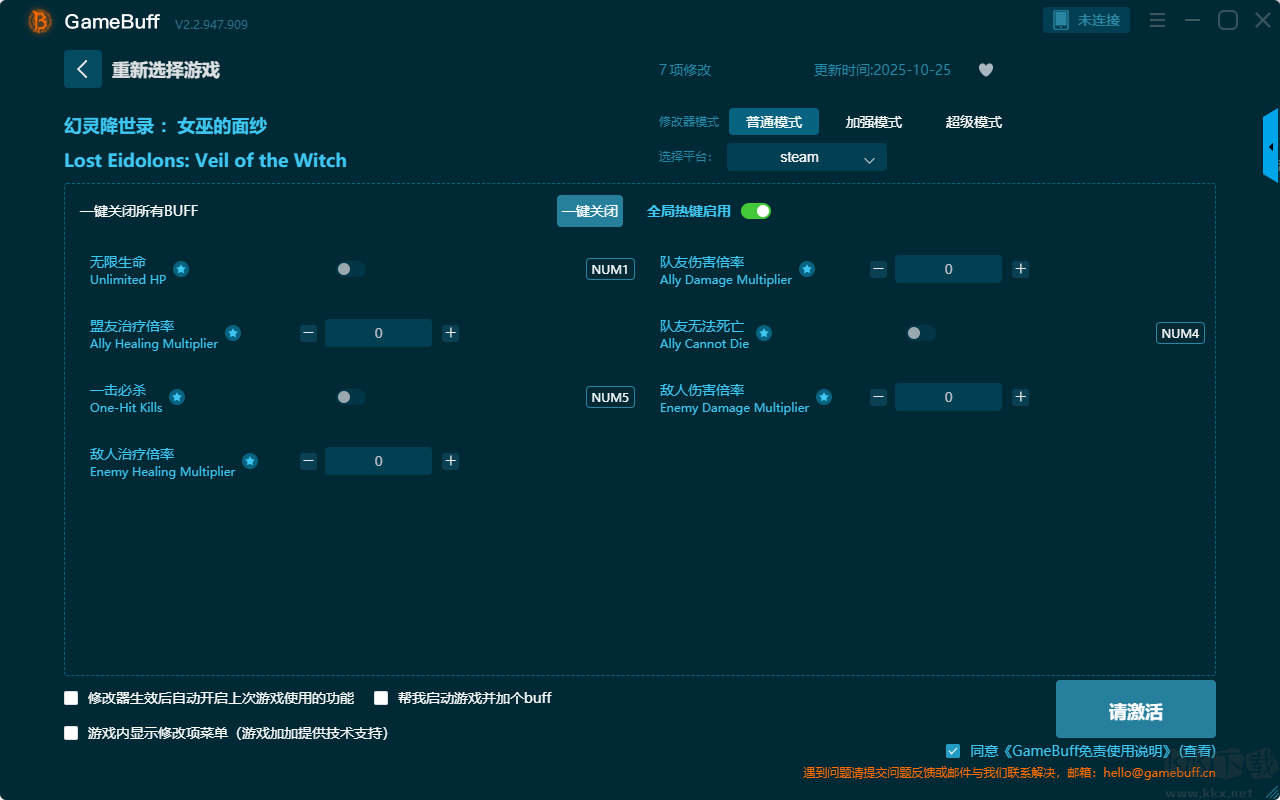
Task: Click the phone not-connected icon
Action: pyautogui.click(x=1061, y=20)
